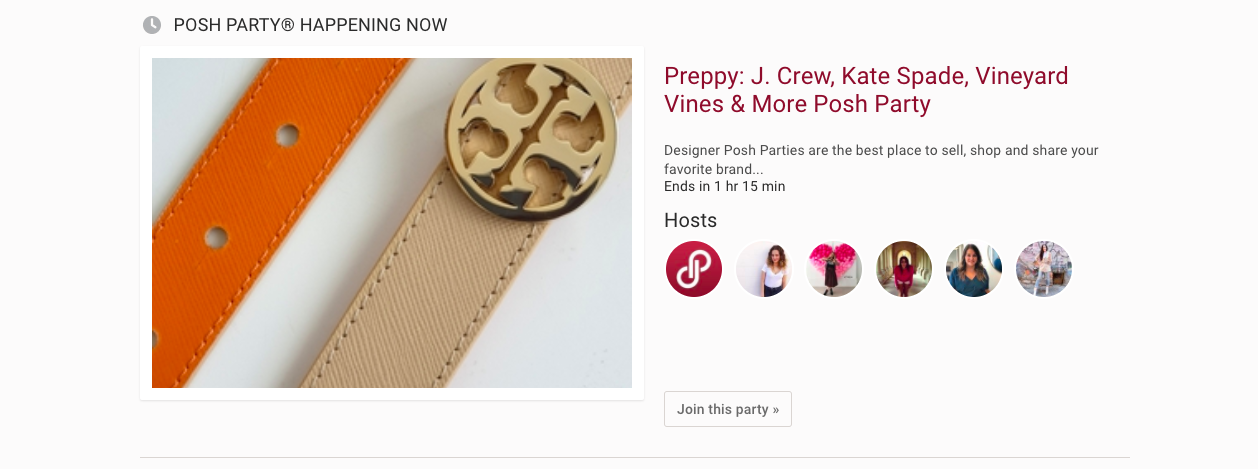The width and height of the screenshot is (1258, 469).
Task: Open the Preppy J. Crew Posh Party link
Action: 866,90
